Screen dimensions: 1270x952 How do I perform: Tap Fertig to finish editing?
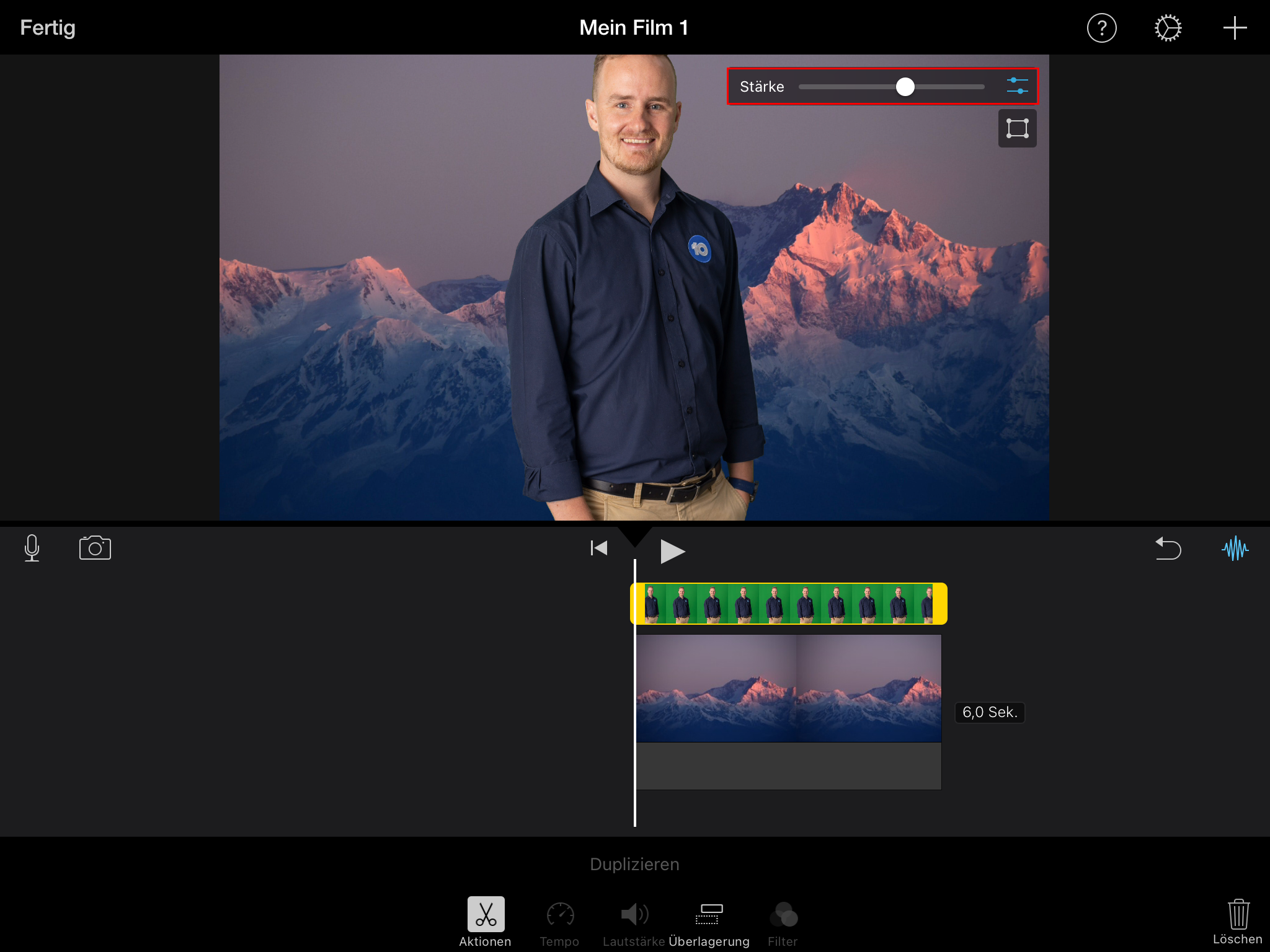47,27
